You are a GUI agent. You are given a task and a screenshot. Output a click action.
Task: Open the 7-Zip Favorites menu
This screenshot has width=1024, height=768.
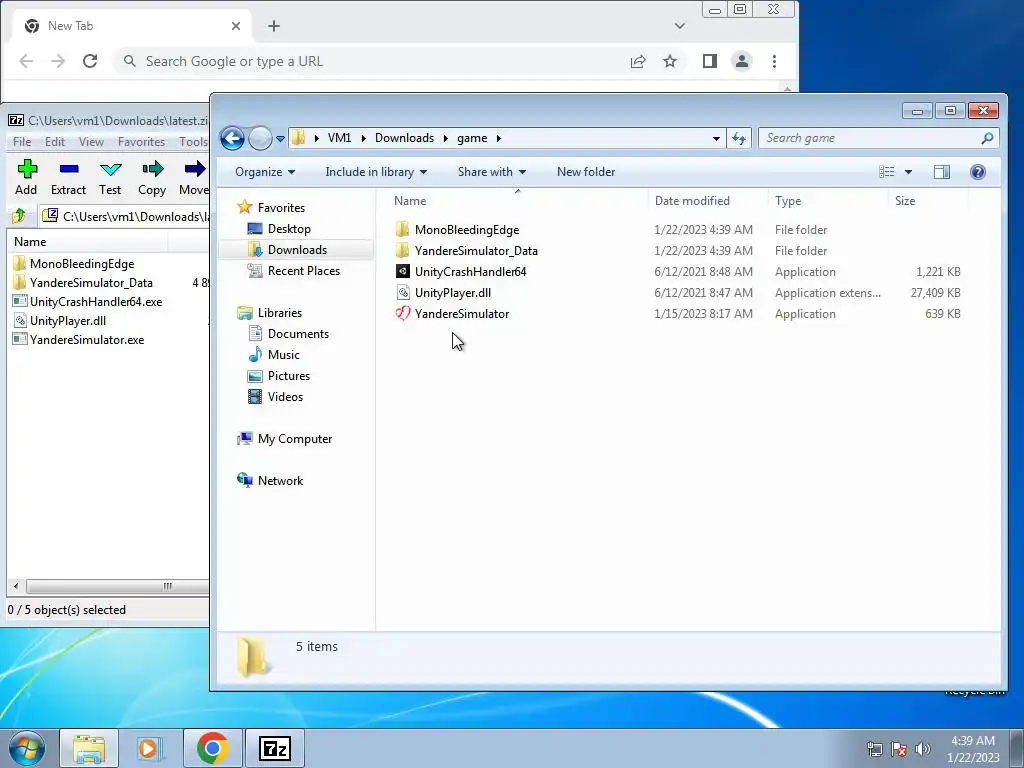coord(141,142)
